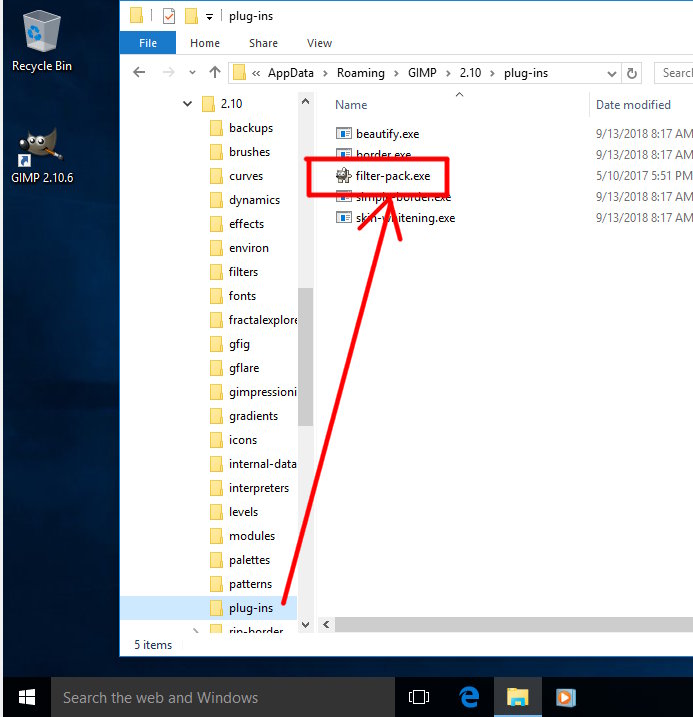Open the Recycle Bin desktop icon
This screenshot has width=693, height=717.
click(x=42, y=41)
